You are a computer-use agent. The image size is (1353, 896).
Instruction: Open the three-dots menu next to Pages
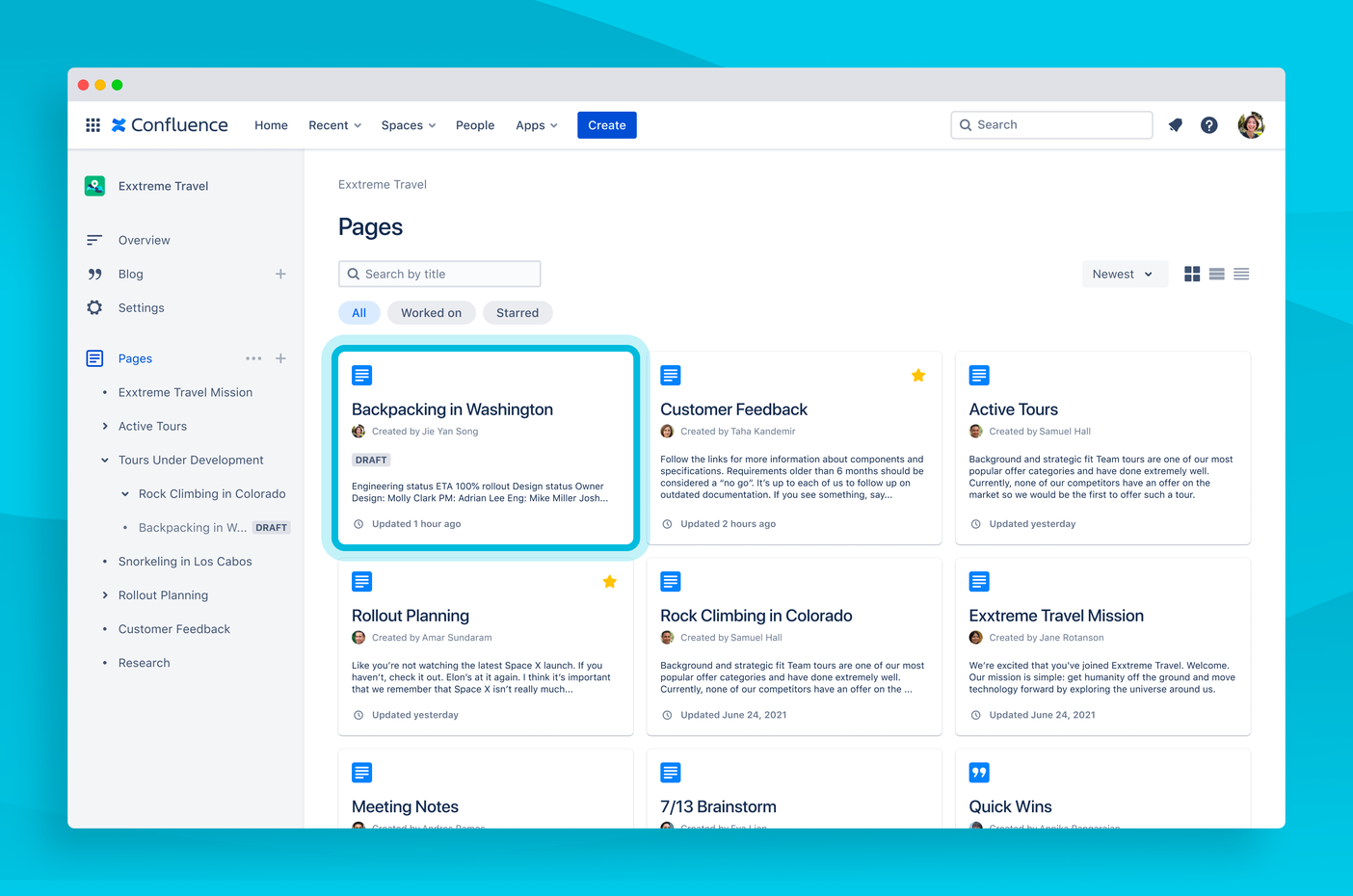pyautogui.click(x=253, y=358)
